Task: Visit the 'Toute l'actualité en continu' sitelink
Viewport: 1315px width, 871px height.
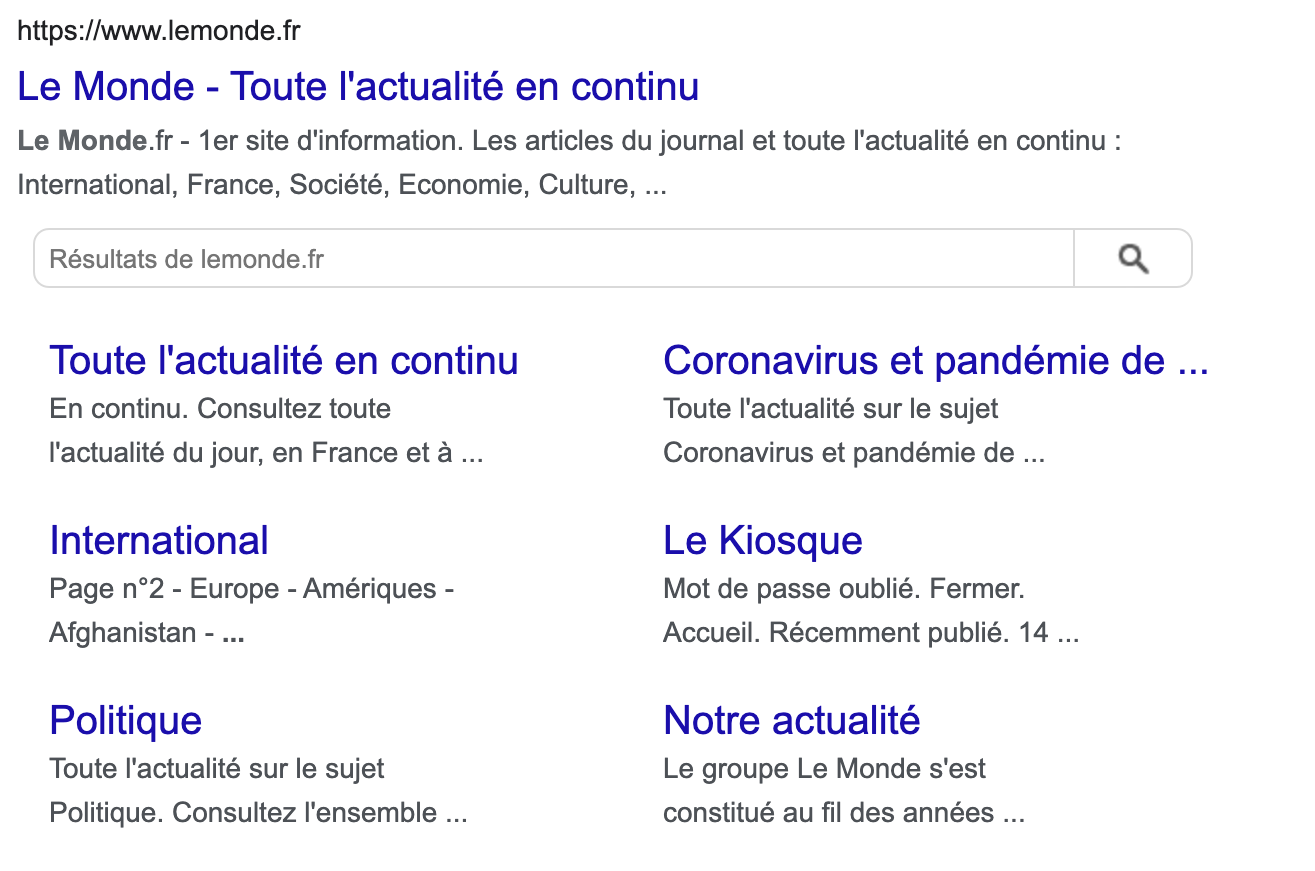Action: [283, 360]
